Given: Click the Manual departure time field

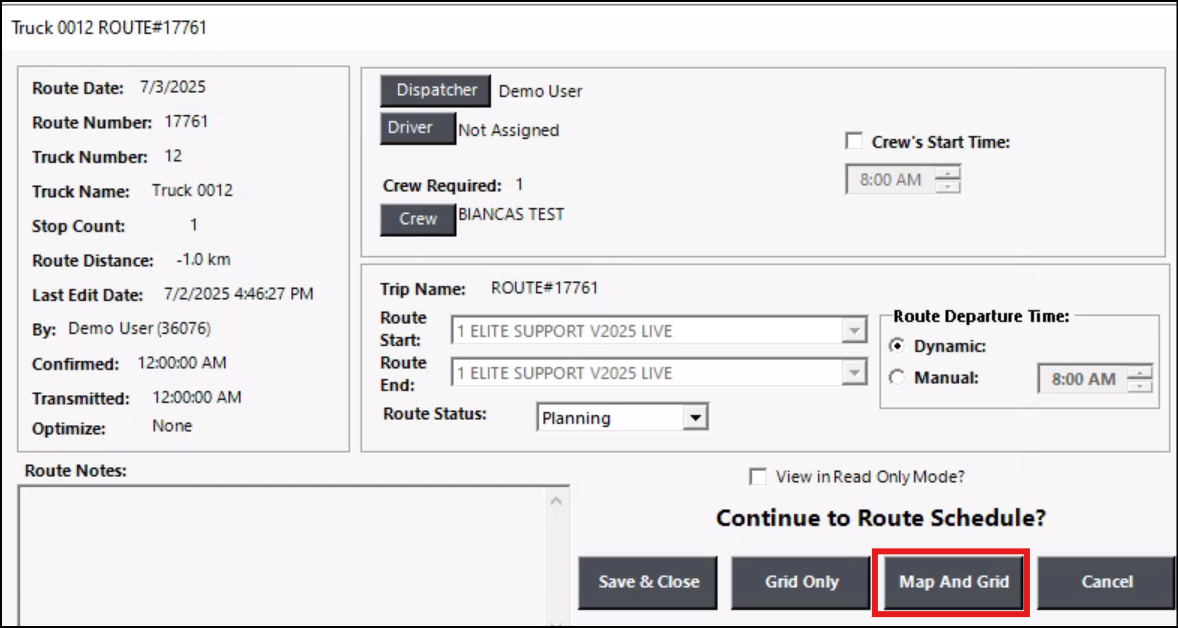Looking at the screenshot, I should 1083,379.
